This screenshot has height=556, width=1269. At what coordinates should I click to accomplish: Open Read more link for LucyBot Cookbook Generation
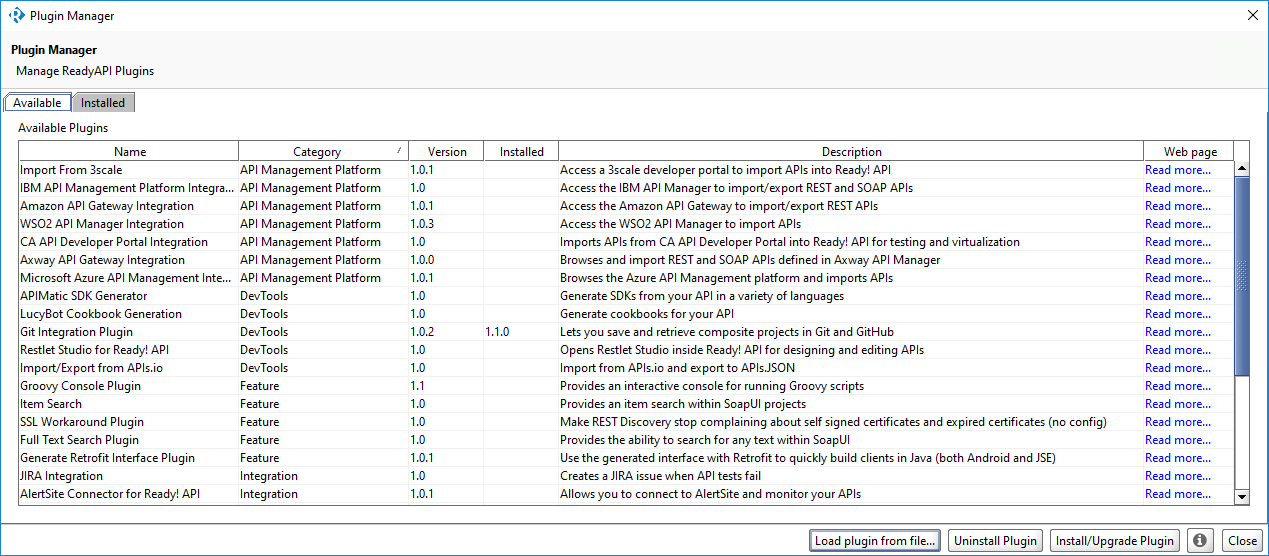(1177, 314)
